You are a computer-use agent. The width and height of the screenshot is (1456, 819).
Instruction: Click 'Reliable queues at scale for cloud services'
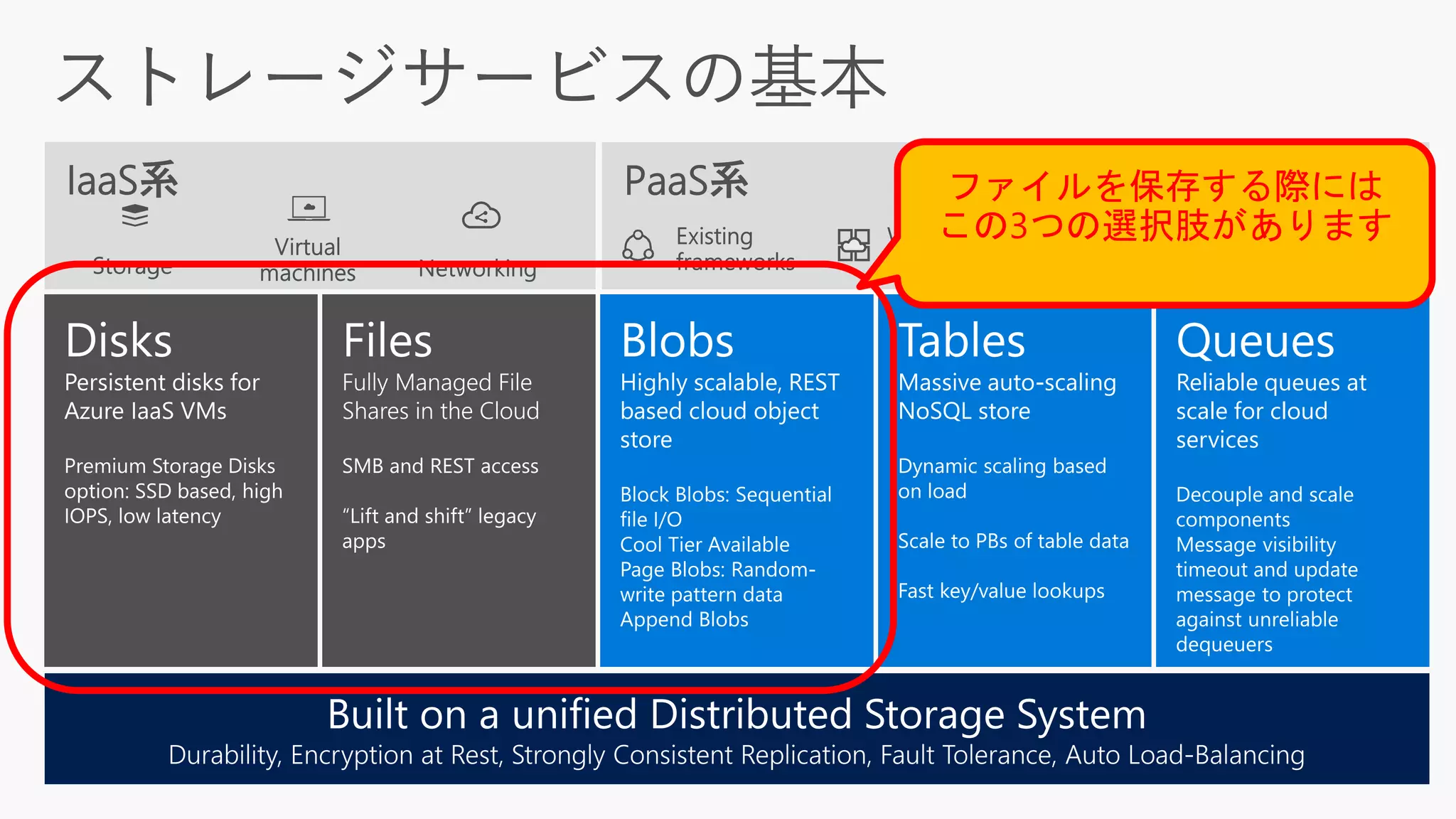pos(1271,411)
